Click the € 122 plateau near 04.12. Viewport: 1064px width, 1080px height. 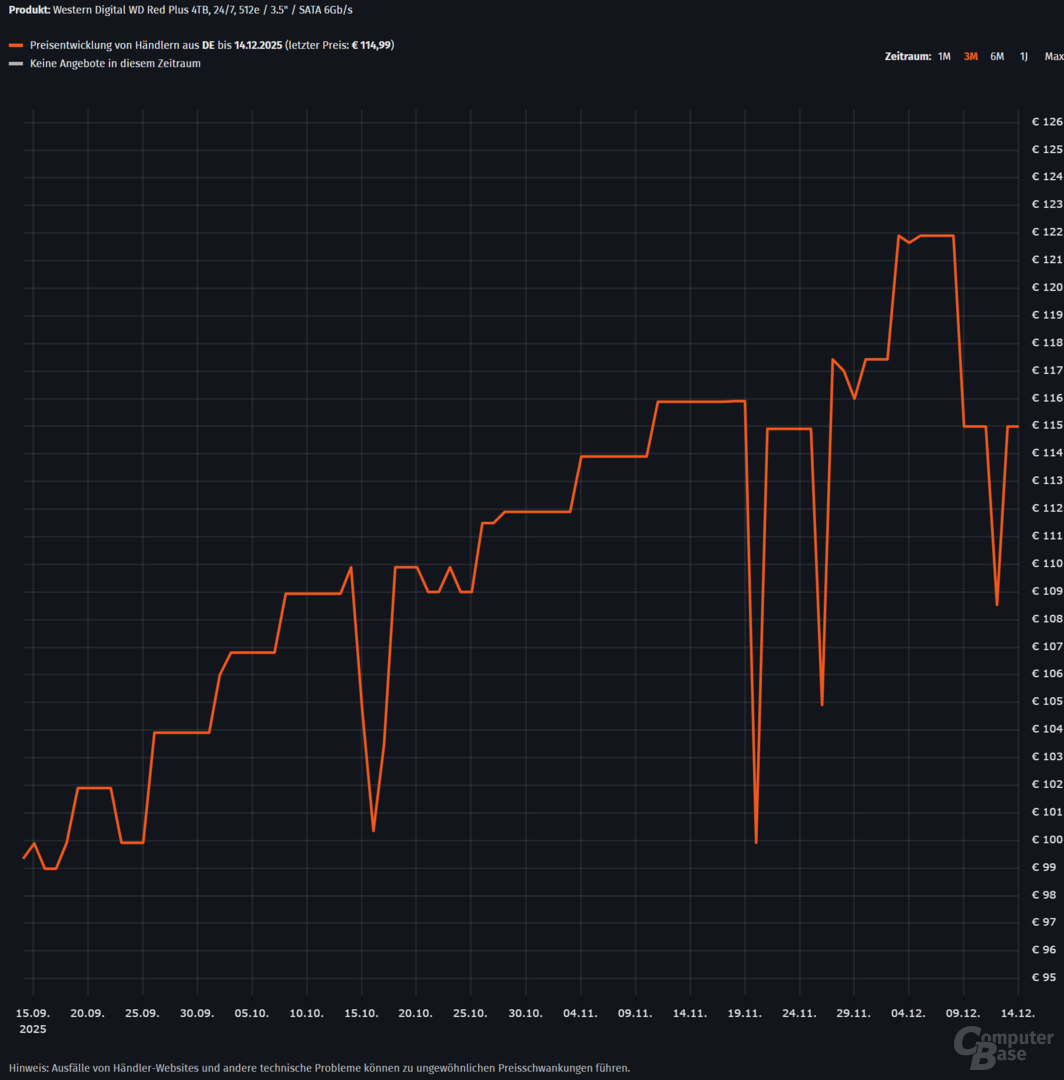[x=935, y=236]
